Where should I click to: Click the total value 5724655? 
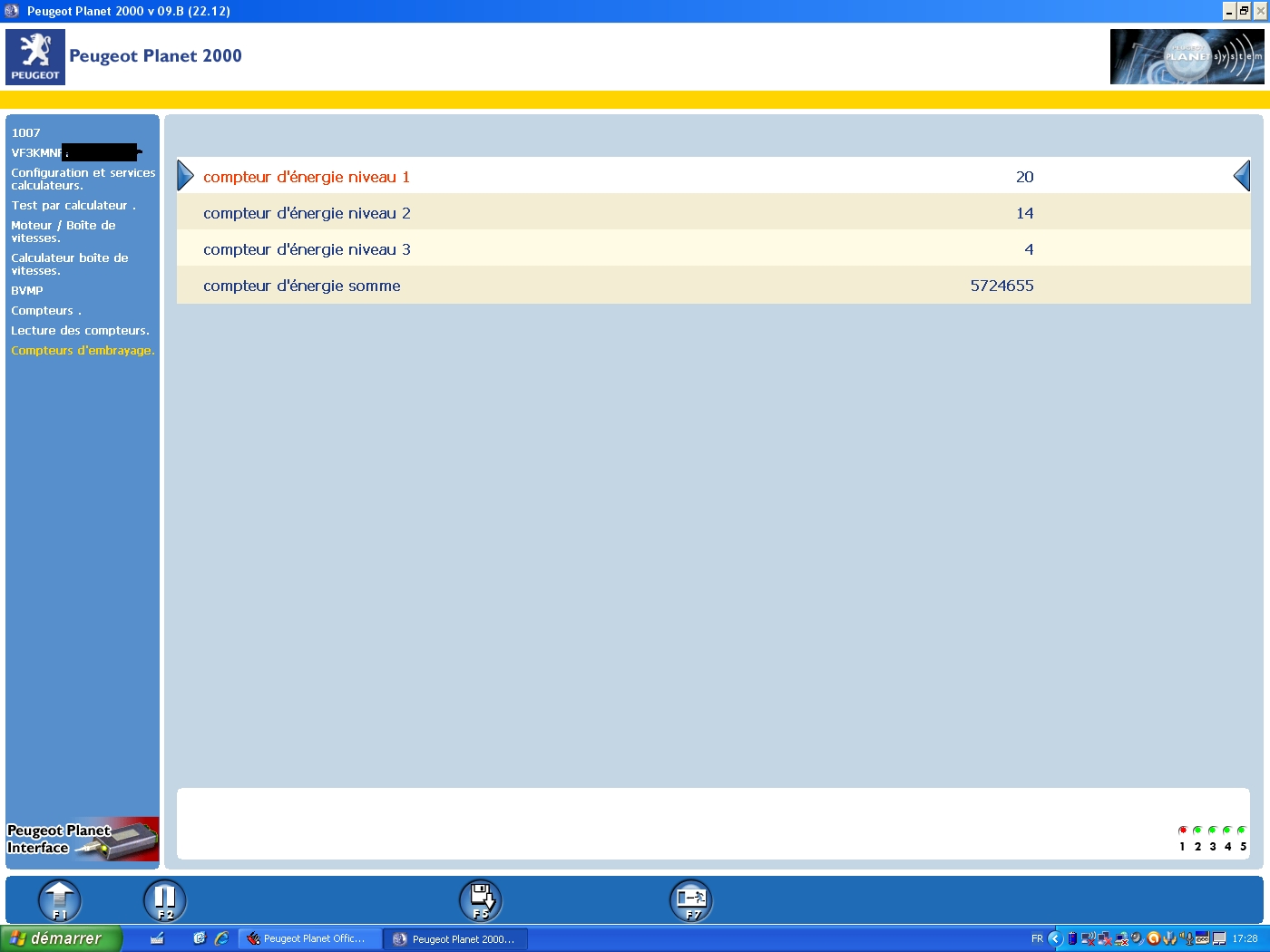click(1001, 286)
